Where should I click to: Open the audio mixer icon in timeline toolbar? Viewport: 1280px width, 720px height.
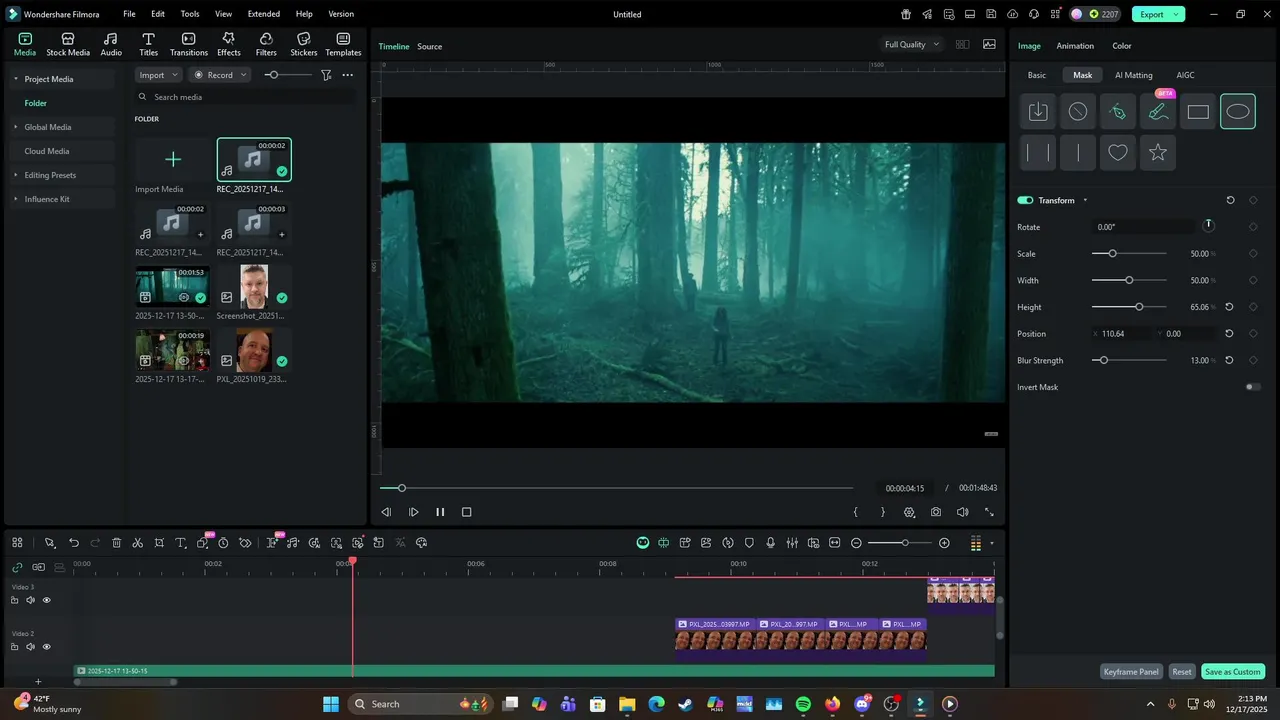click(792, 543)
